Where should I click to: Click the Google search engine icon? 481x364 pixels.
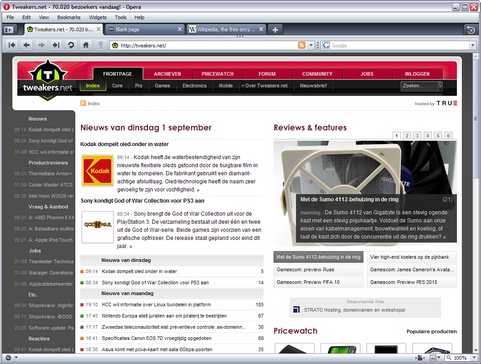[x=326, y=45]
